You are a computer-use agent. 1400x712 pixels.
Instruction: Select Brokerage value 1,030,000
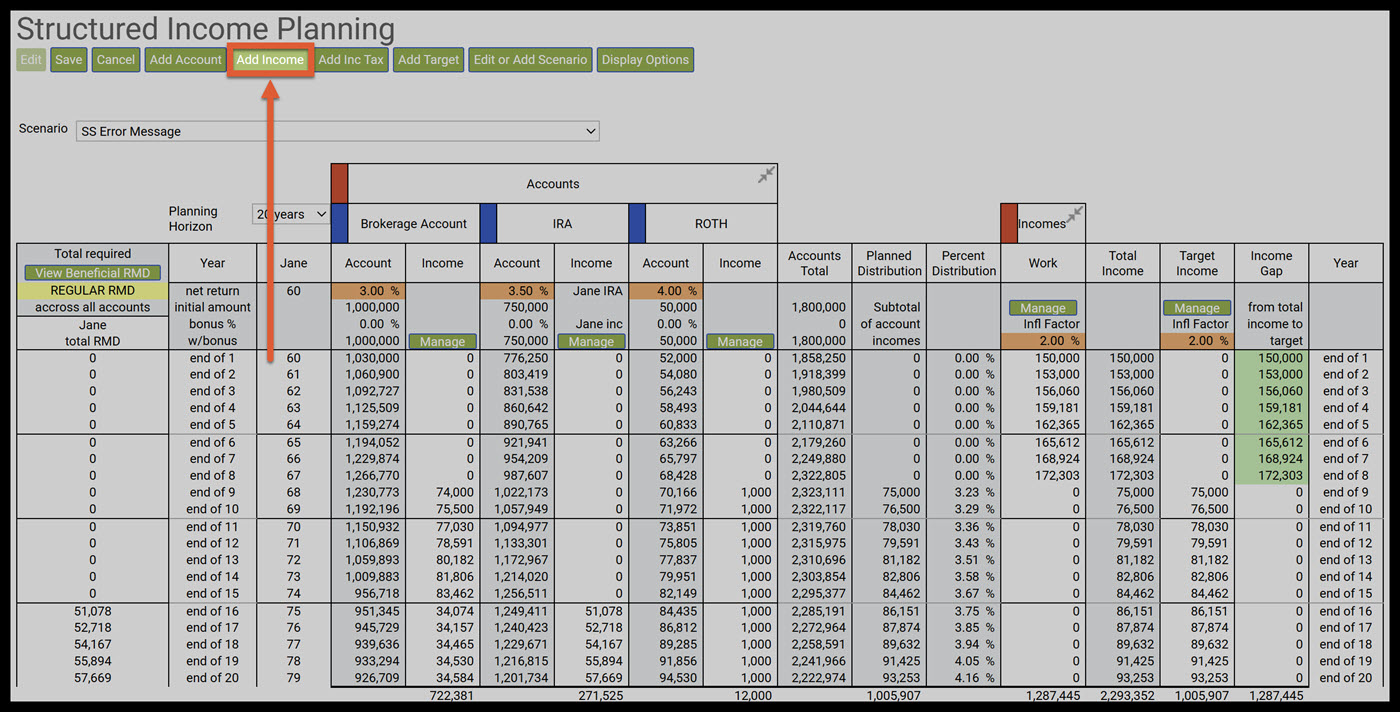[x=371, y=358]
